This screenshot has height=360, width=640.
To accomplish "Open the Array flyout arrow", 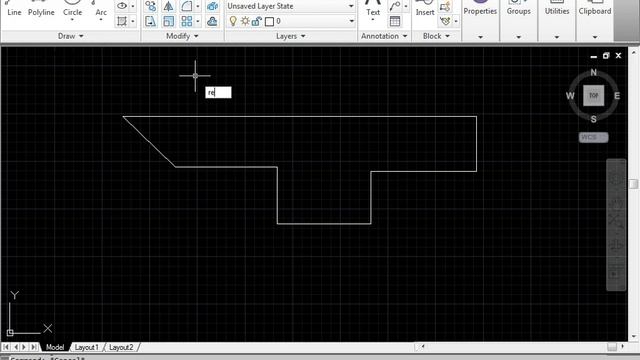I will (x=198, y=21).
